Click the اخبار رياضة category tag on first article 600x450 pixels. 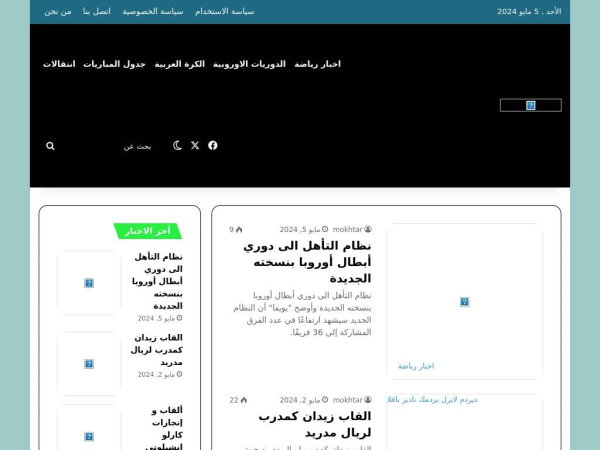415,366
